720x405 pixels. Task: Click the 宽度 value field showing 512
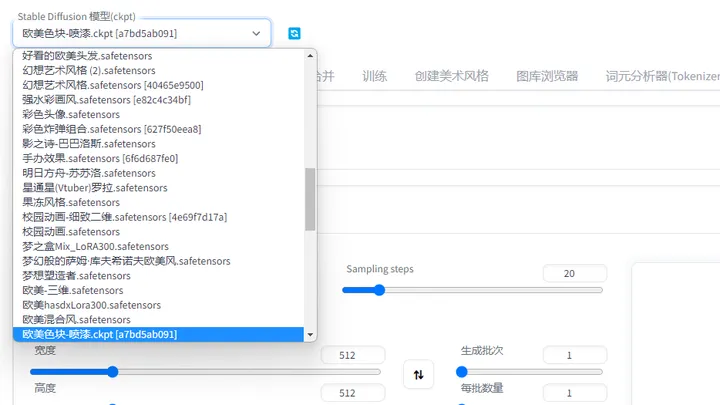pyautogui.click(x=353, y=355)
